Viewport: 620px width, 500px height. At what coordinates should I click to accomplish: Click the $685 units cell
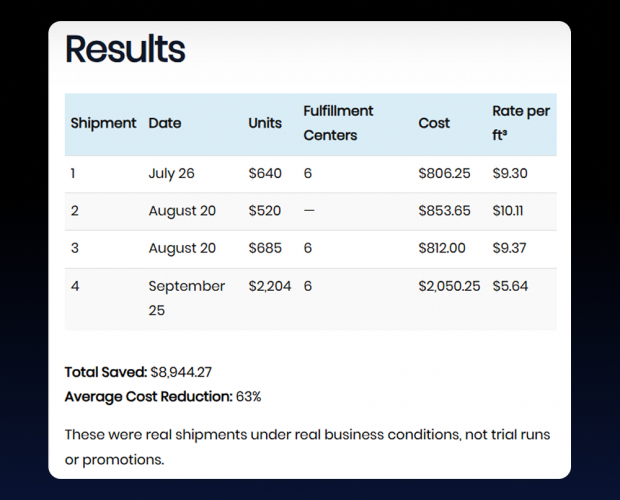coord(265,248)
